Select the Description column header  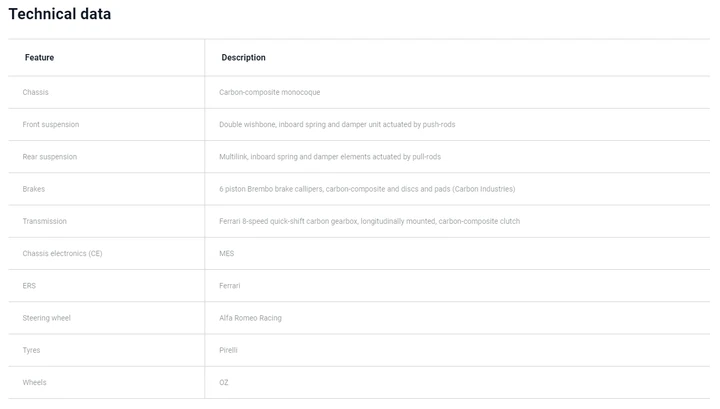click(x=243, y=57)
